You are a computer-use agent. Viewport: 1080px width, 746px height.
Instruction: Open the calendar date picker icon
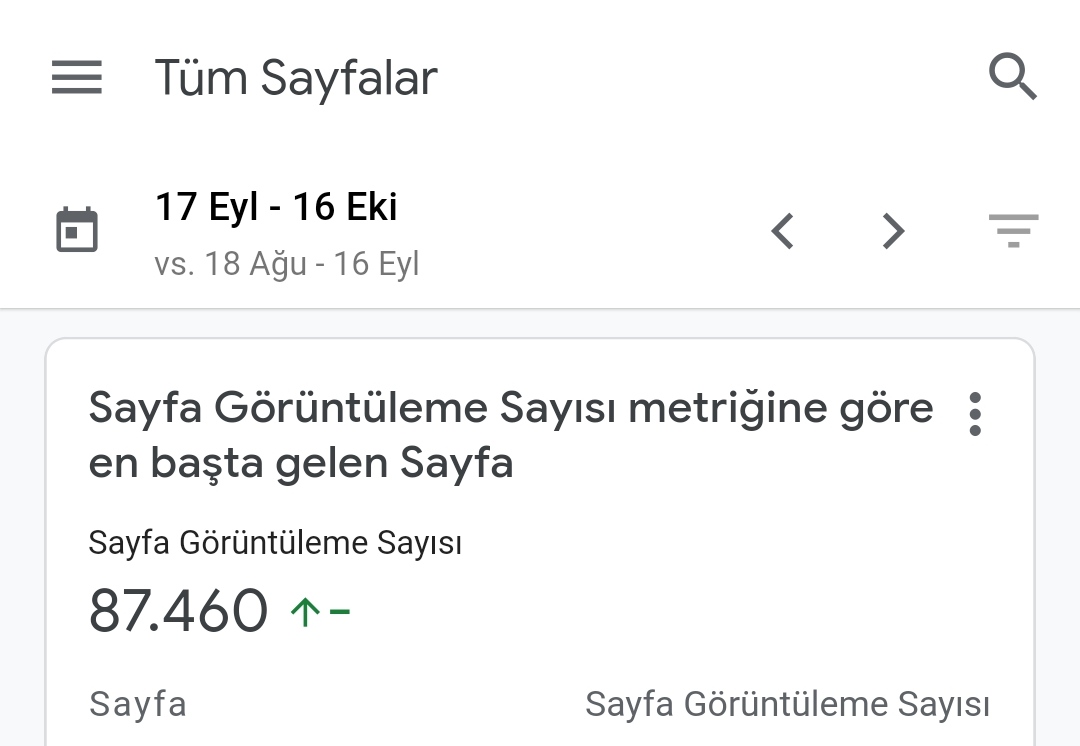point(76,229)
